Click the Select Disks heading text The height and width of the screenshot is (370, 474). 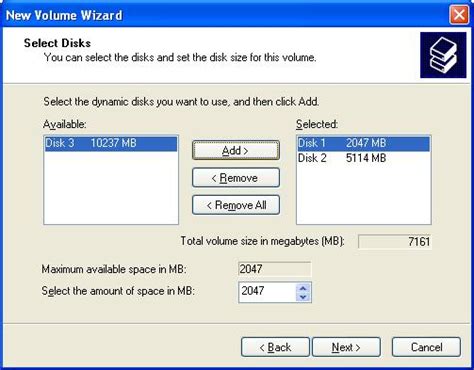pyautogui.click(x=57, y=43)
